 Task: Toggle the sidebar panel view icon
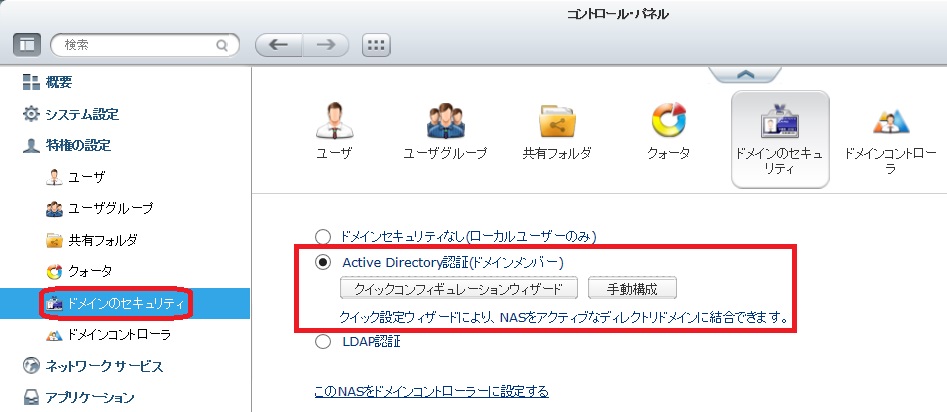click(27, 45)
